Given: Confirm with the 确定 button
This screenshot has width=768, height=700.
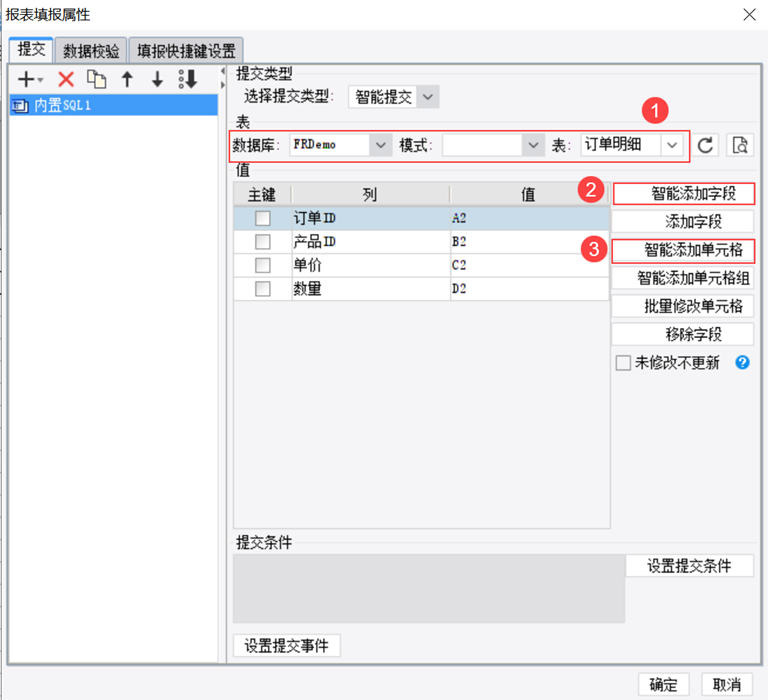Looking at the screenshot, I should pyautogui.click(x=664, y=684).
